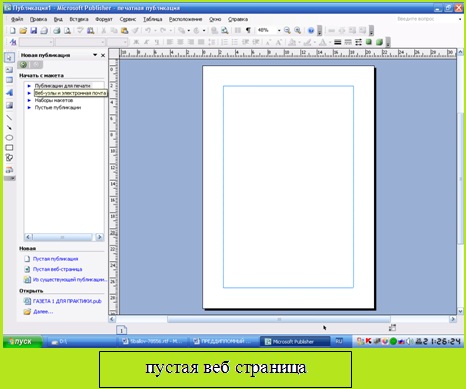Open recent file 'ГАЗЕТА 1 ДЛЯ ПРАКТИКИ.pub'
Screen dimensions: 466x389
(67, 301)
